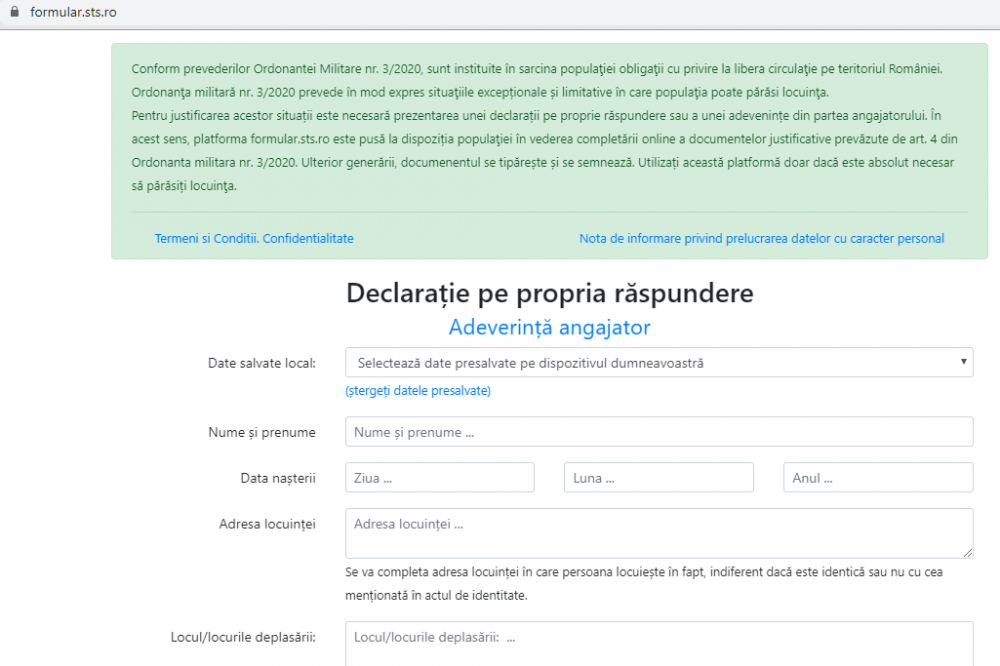Open the Termeni si Conditii. Confidentialitate link
Viewport: 1000px width, 666px height.
254,238
